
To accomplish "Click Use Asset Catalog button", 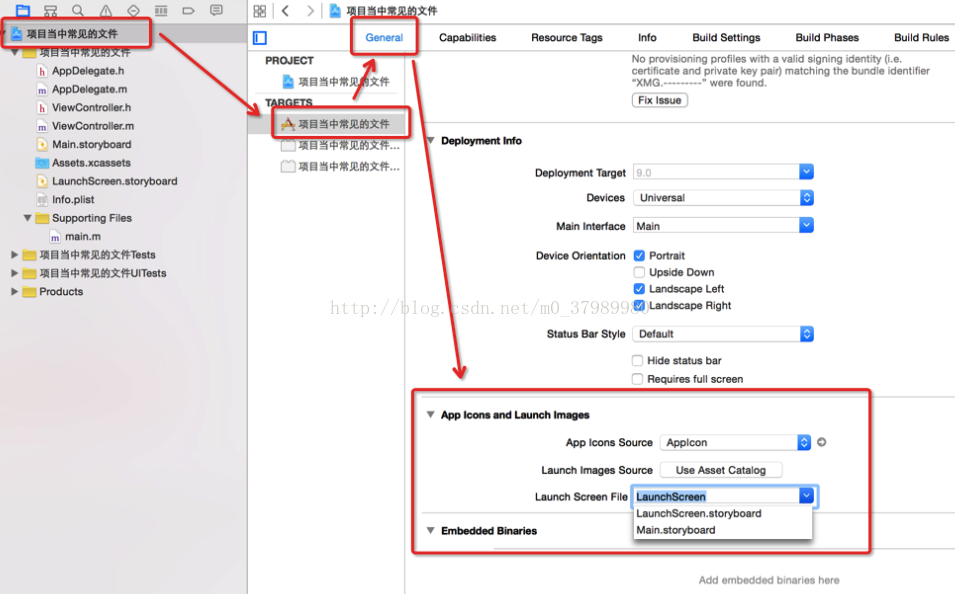I will (721, 470).
